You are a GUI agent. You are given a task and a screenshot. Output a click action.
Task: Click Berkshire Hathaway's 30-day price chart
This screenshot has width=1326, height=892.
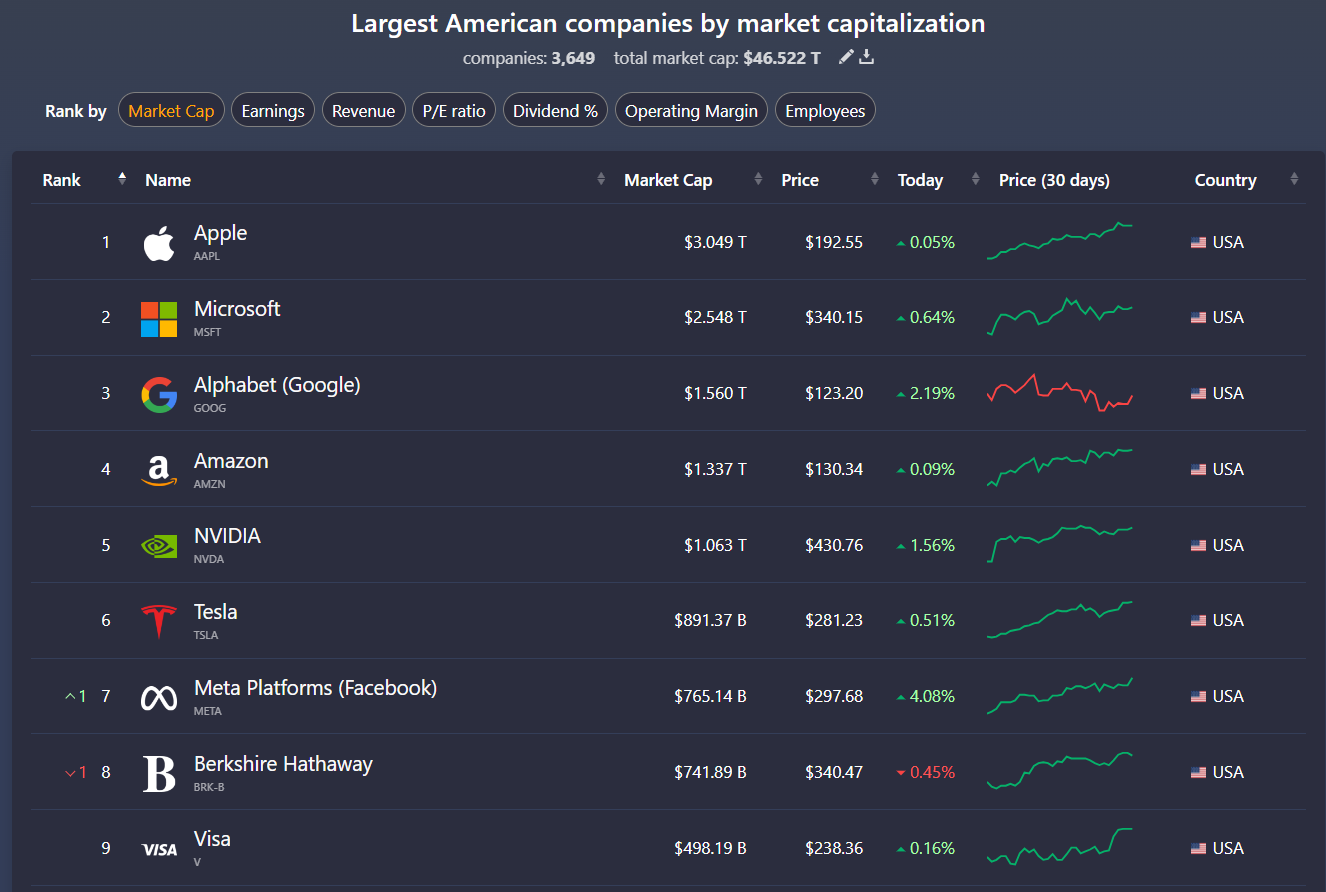tap(1060, 771)
